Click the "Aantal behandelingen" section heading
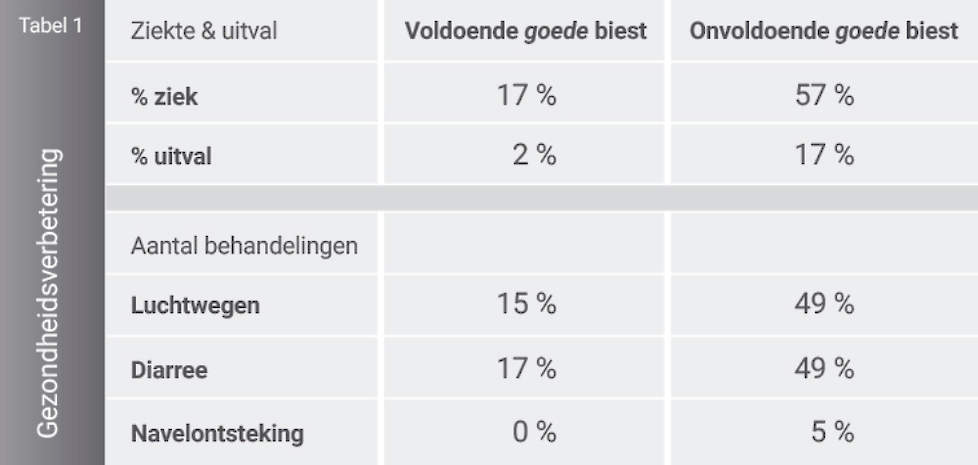The width and height of the screenshot is (978, 465). pos(244,245)
